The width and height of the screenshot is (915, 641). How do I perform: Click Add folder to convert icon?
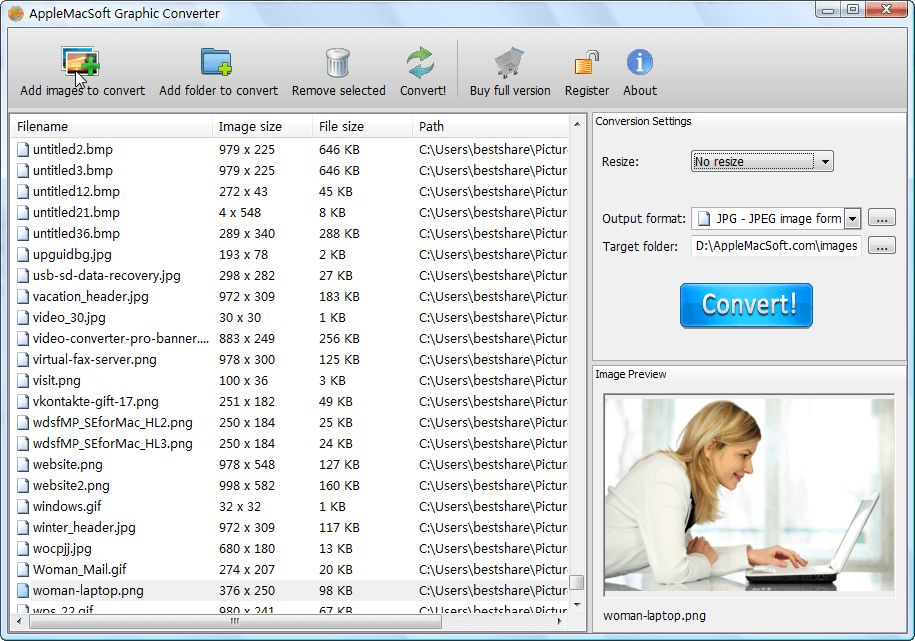pos(217,63)
